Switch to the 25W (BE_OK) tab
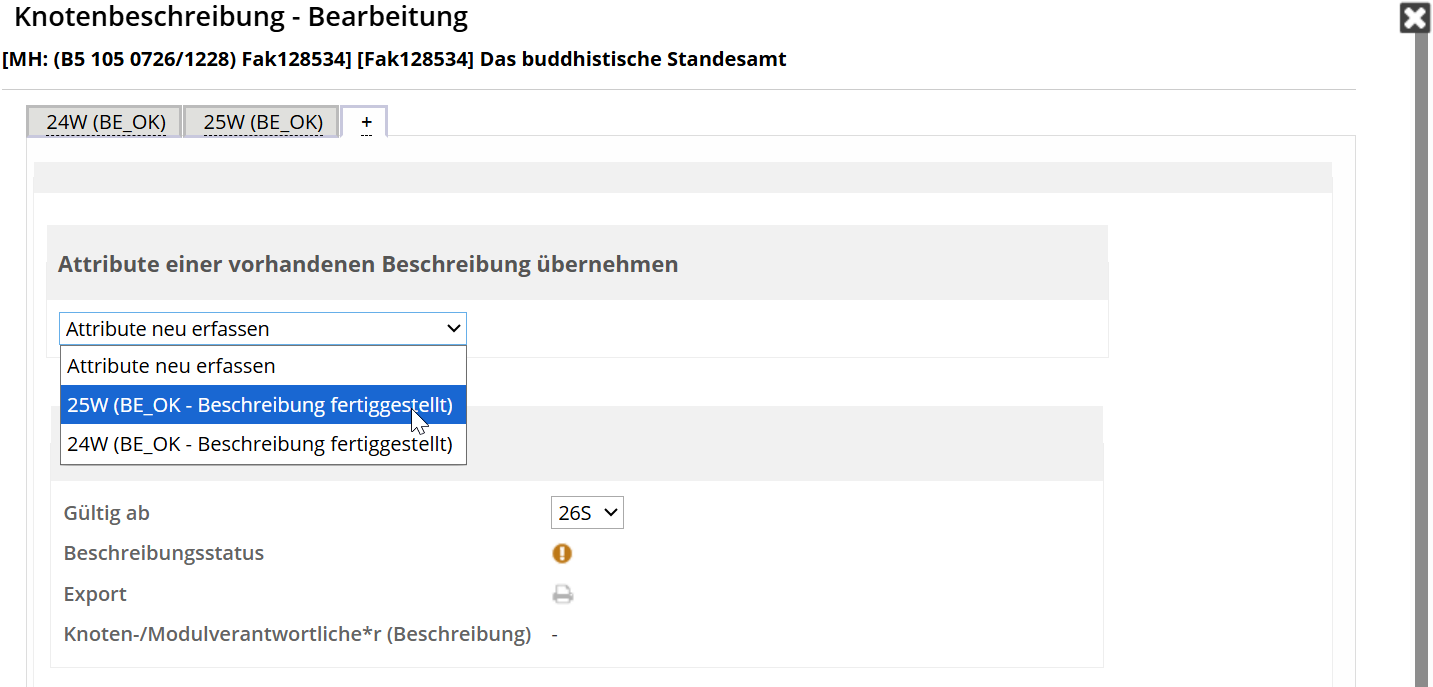The image size is (1433, 687). click(263, 122)
